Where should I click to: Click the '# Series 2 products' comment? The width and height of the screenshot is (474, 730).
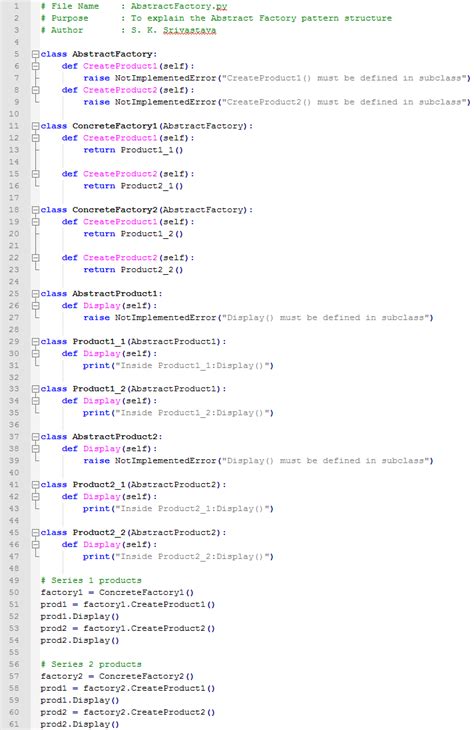pyautogui.click(x=91, y=664)
